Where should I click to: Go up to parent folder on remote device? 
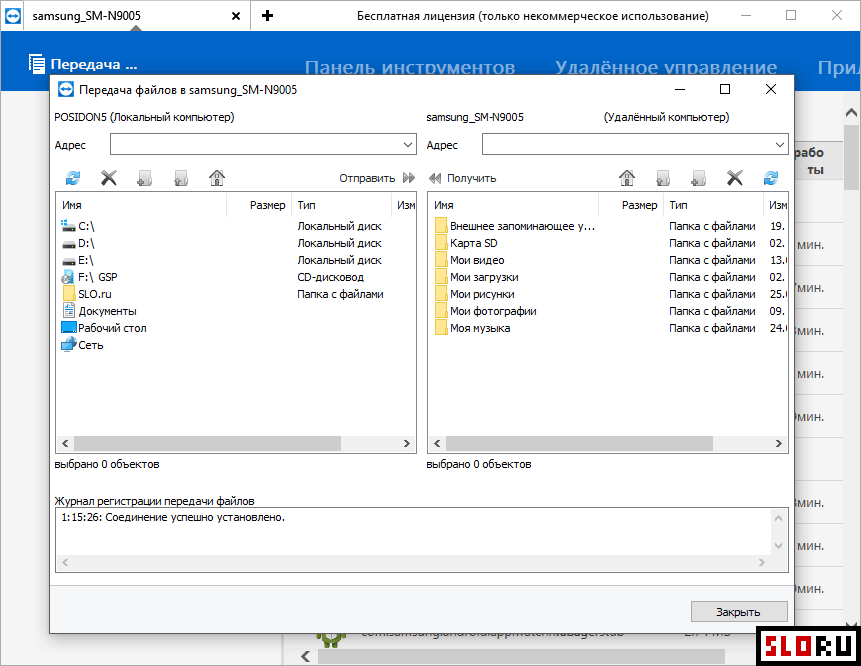(x=663, y=178)
